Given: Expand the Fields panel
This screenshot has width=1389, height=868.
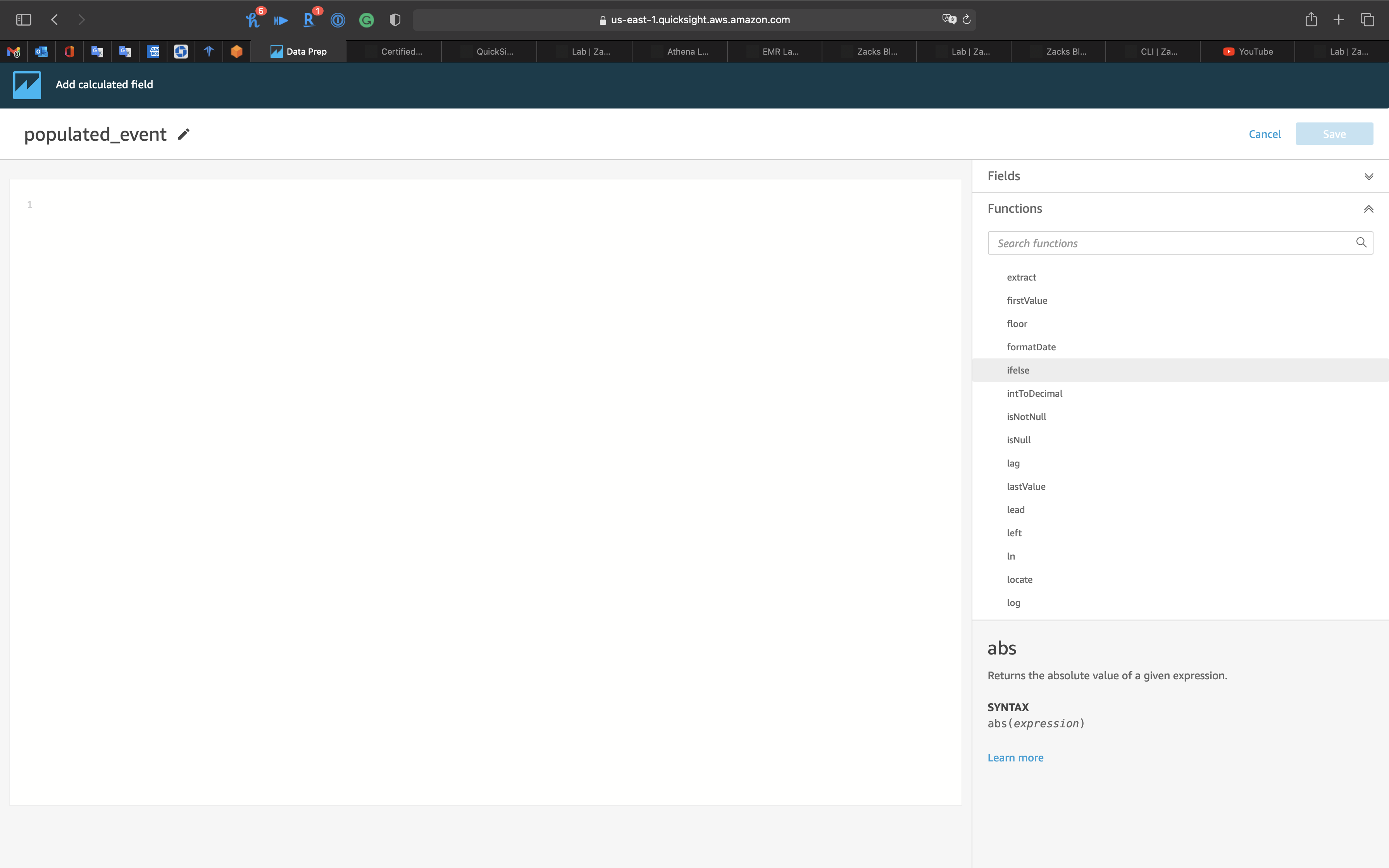Looking at the screenshot, I should (1368, 176).
